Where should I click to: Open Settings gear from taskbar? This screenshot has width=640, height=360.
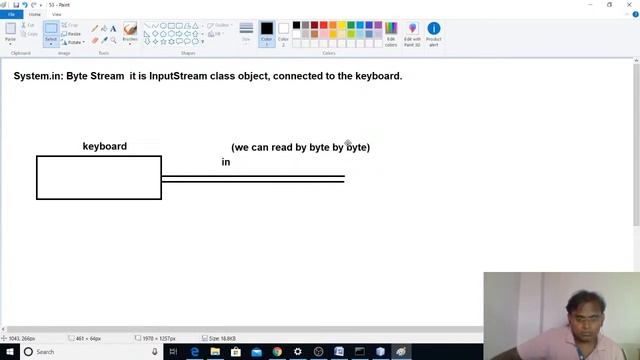298,351
